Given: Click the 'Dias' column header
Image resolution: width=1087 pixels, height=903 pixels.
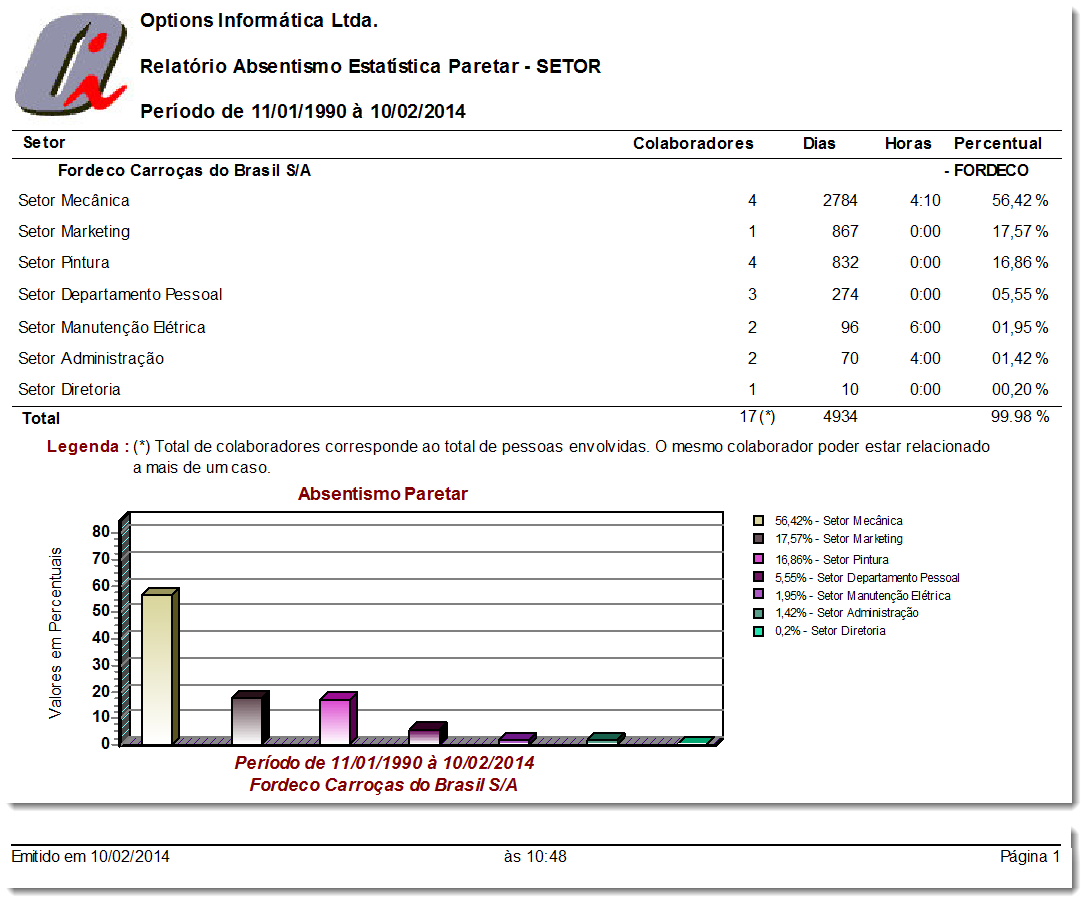Looking at the screenshot, I should point(819,143).
